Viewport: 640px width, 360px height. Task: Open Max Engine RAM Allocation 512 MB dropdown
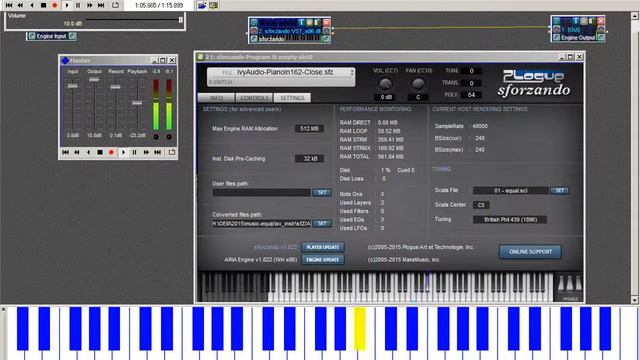(x=309, y=129)
